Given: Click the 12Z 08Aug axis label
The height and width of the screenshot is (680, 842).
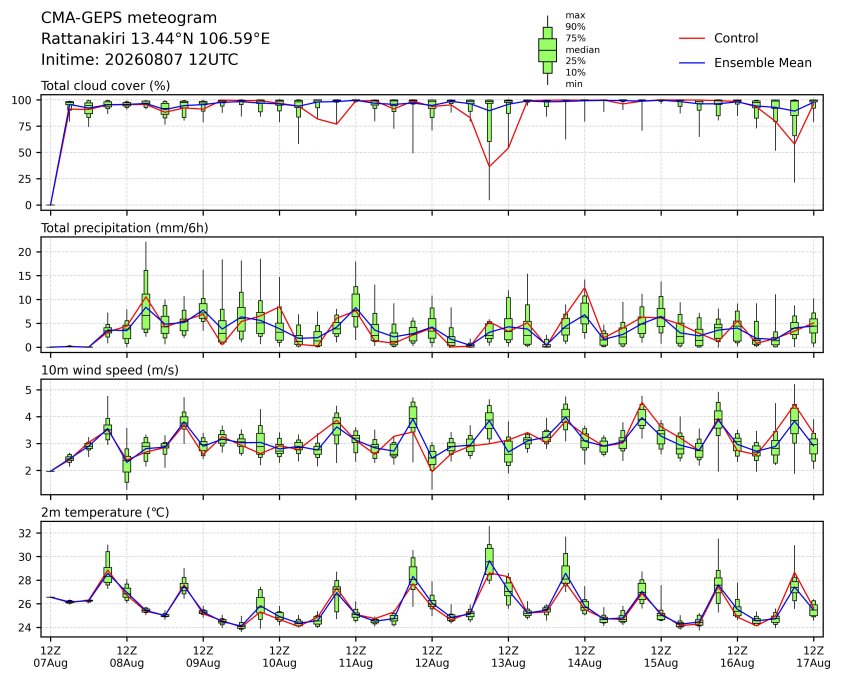Looking at the screenshot, I should coord(127,657).
